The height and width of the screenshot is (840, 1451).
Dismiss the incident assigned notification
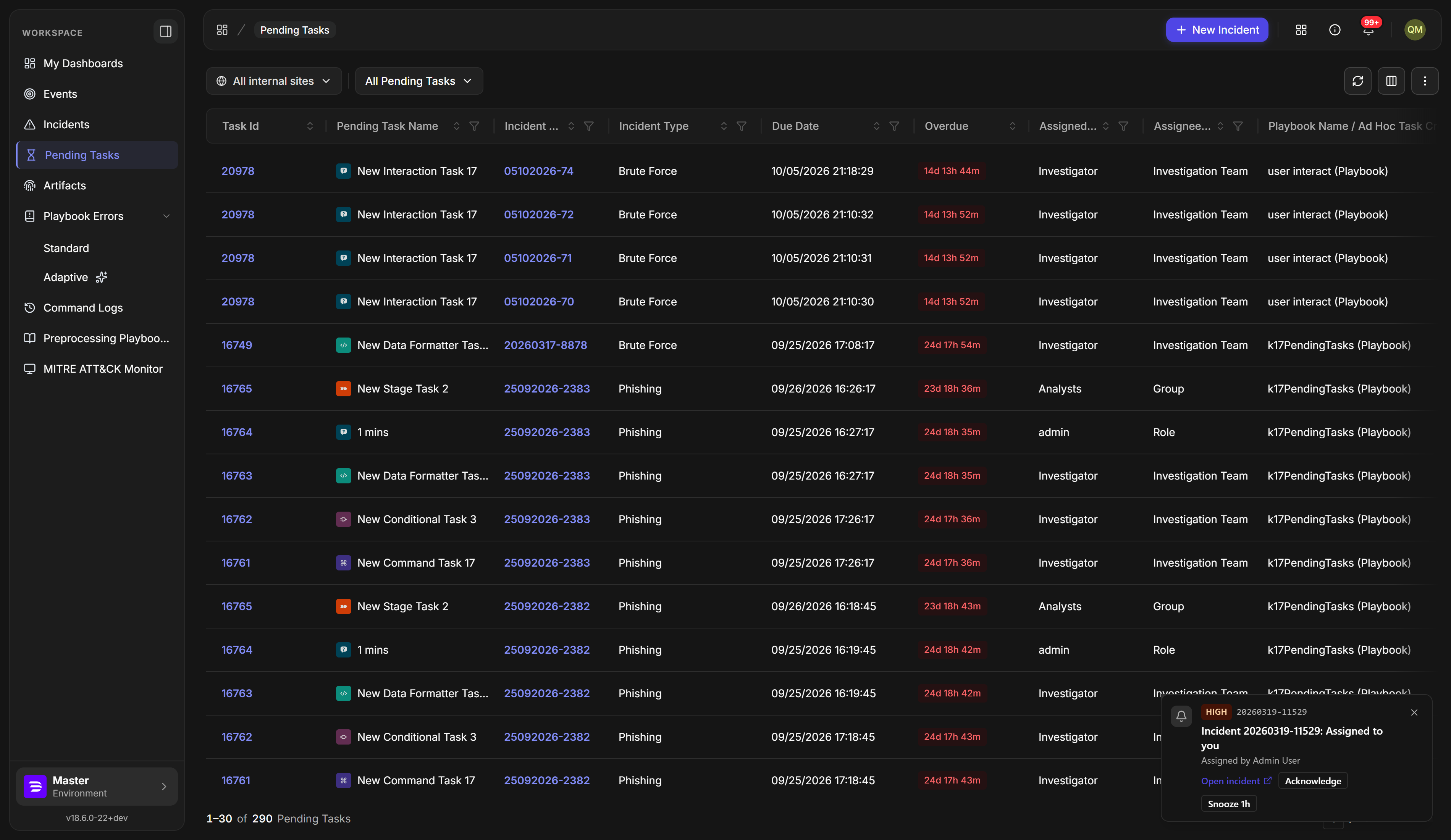coord(1414,713)
